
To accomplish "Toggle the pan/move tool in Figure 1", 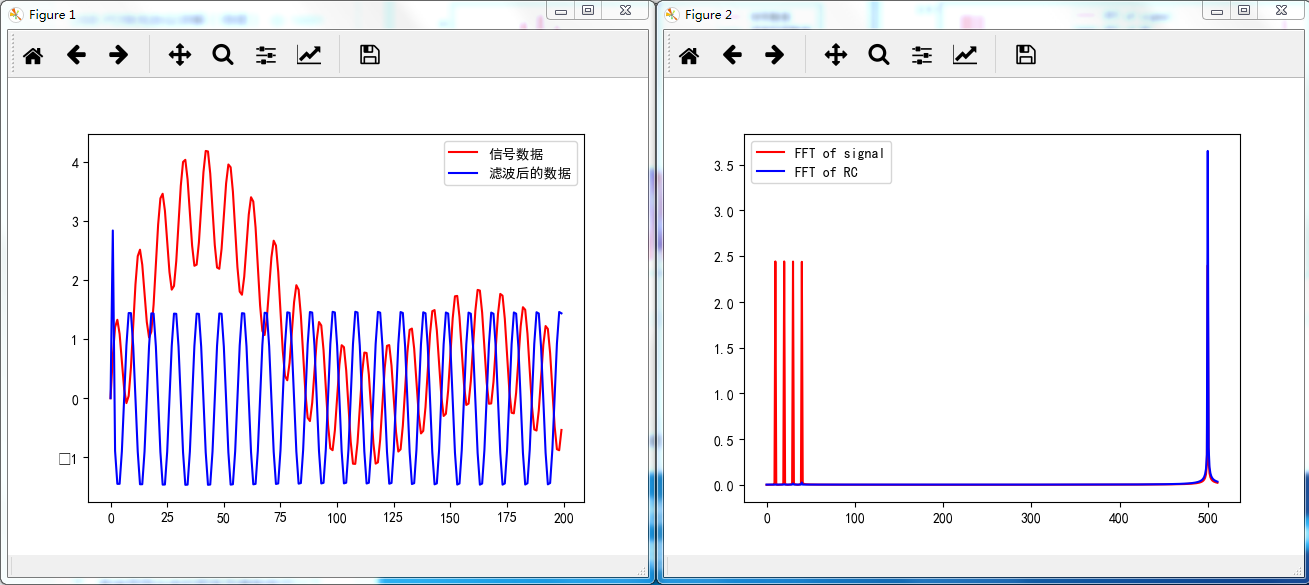I will coord(179,55).
